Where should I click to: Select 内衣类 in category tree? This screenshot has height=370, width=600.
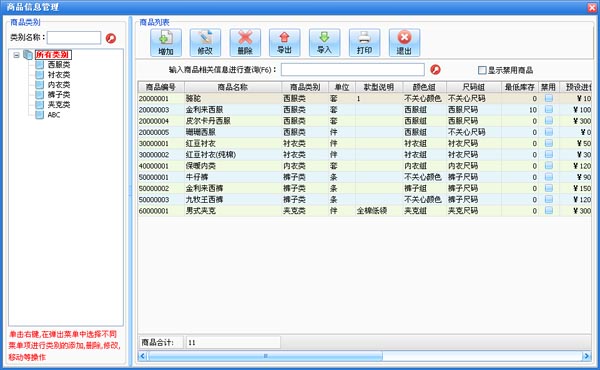[59, 85]
